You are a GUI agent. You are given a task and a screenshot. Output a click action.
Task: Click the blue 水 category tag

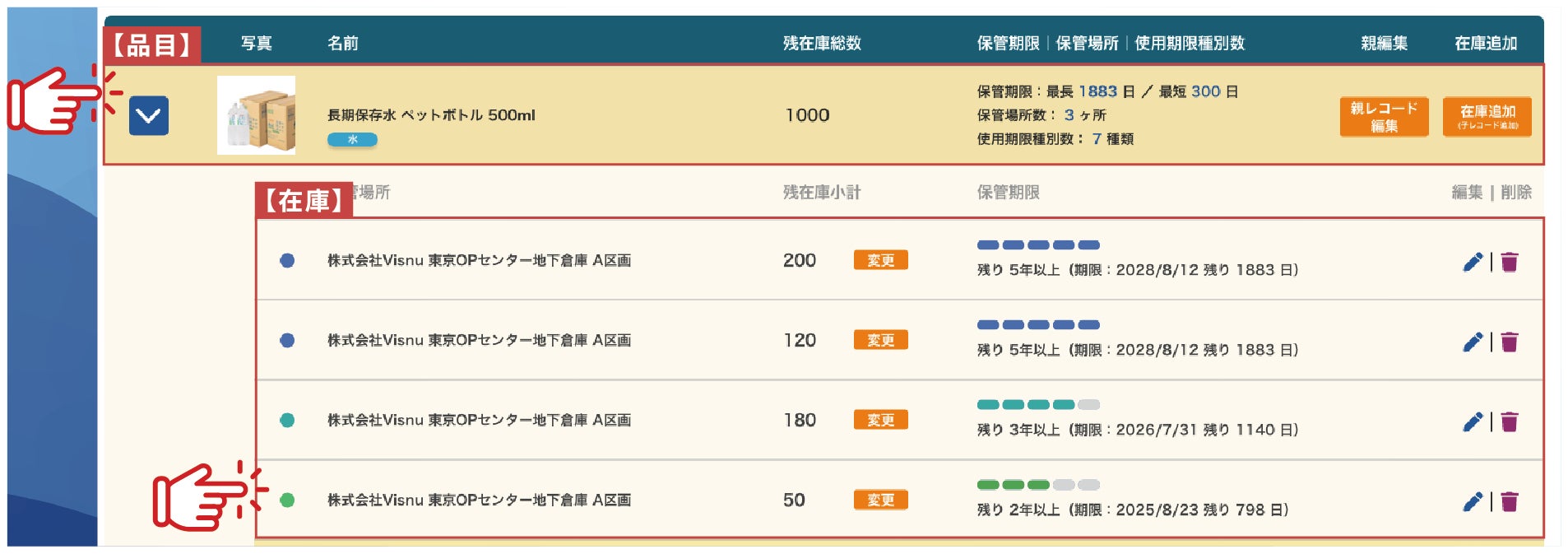(352, 140)
